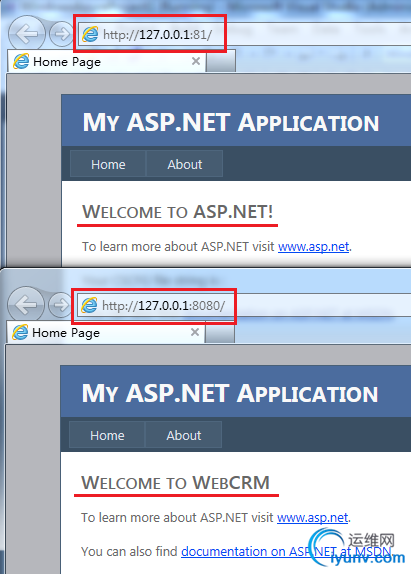Click the Forward button in the 127.0.0.1:81 window
Viewport: 411px width, 574px height.
(x=61, y=34)
